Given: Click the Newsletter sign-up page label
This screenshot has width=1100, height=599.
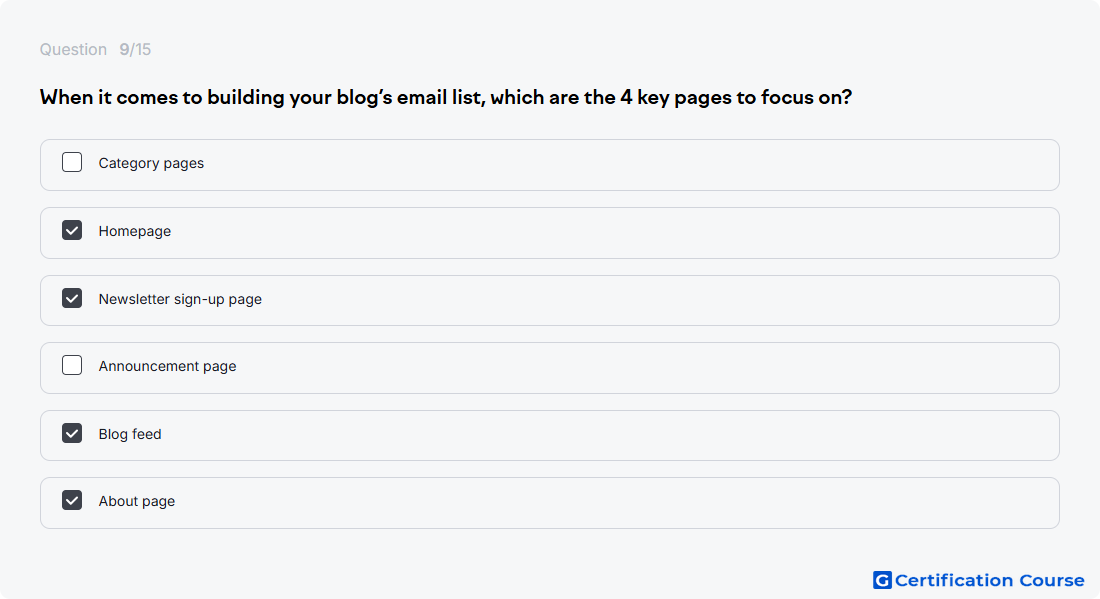Looking at the screenshot, I should [x=180, y=300].
